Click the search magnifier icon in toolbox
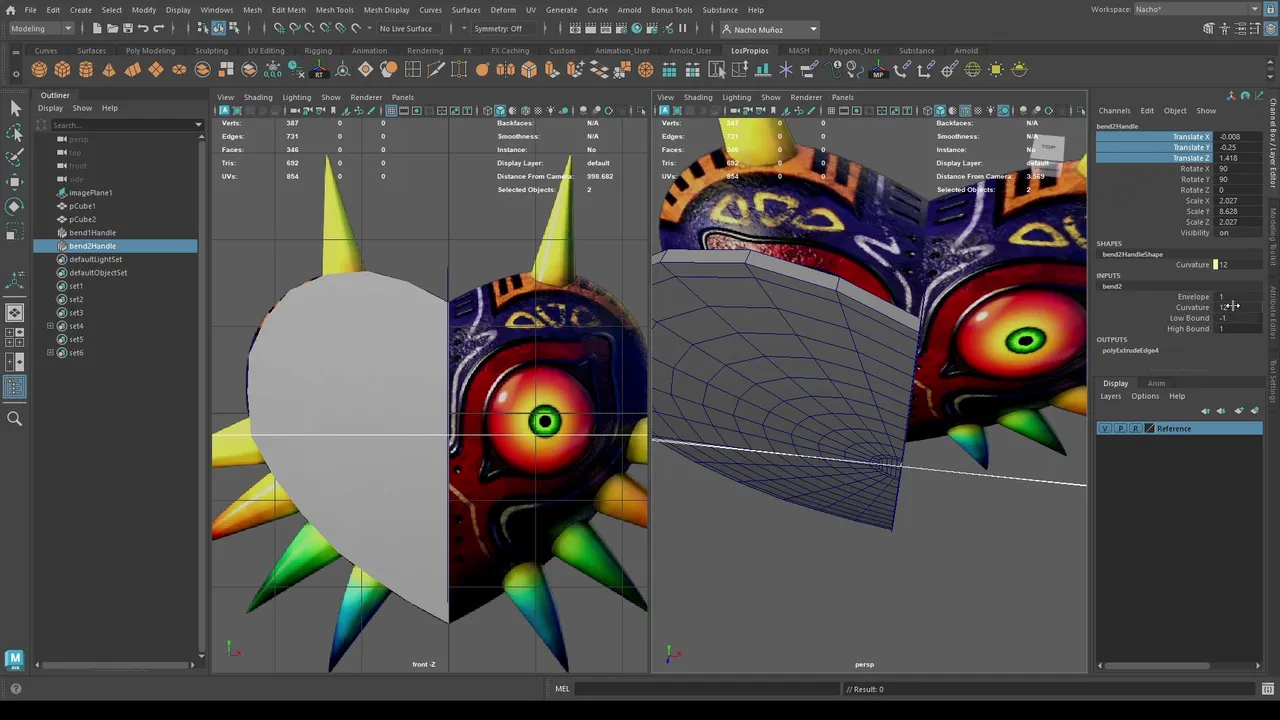This screenshot has width=1280, height=720. (x=15, y=419)
